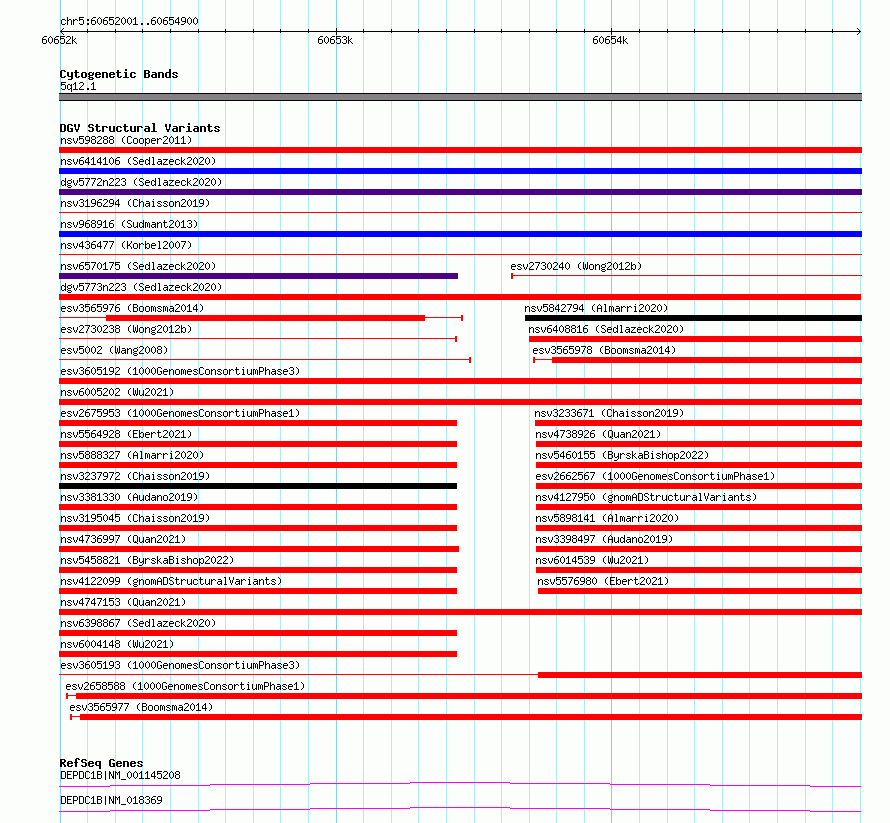Open nsv3195045 (Chaisson2019) label
890x823 pixels.
(135, 518)
